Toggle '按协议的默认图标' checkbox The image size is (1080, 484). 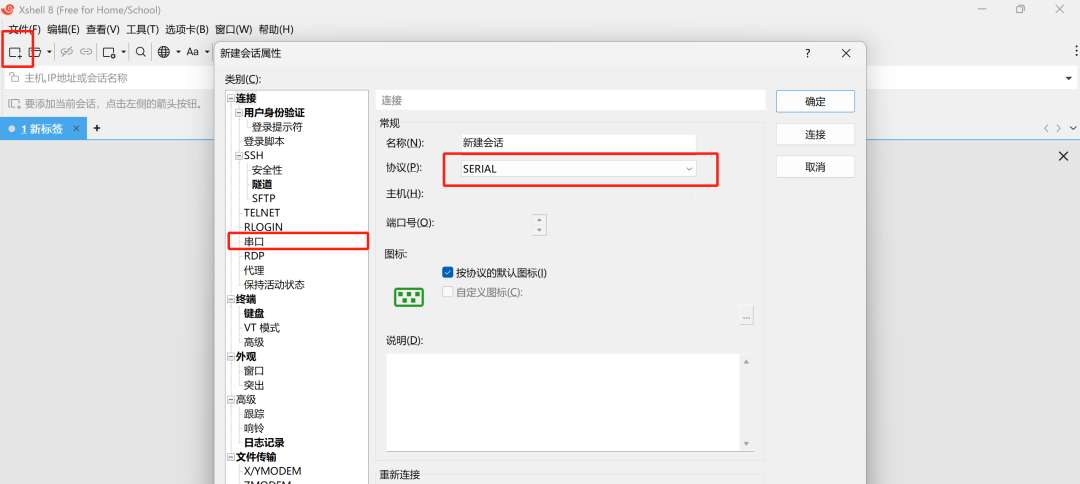tap(447, 273)
